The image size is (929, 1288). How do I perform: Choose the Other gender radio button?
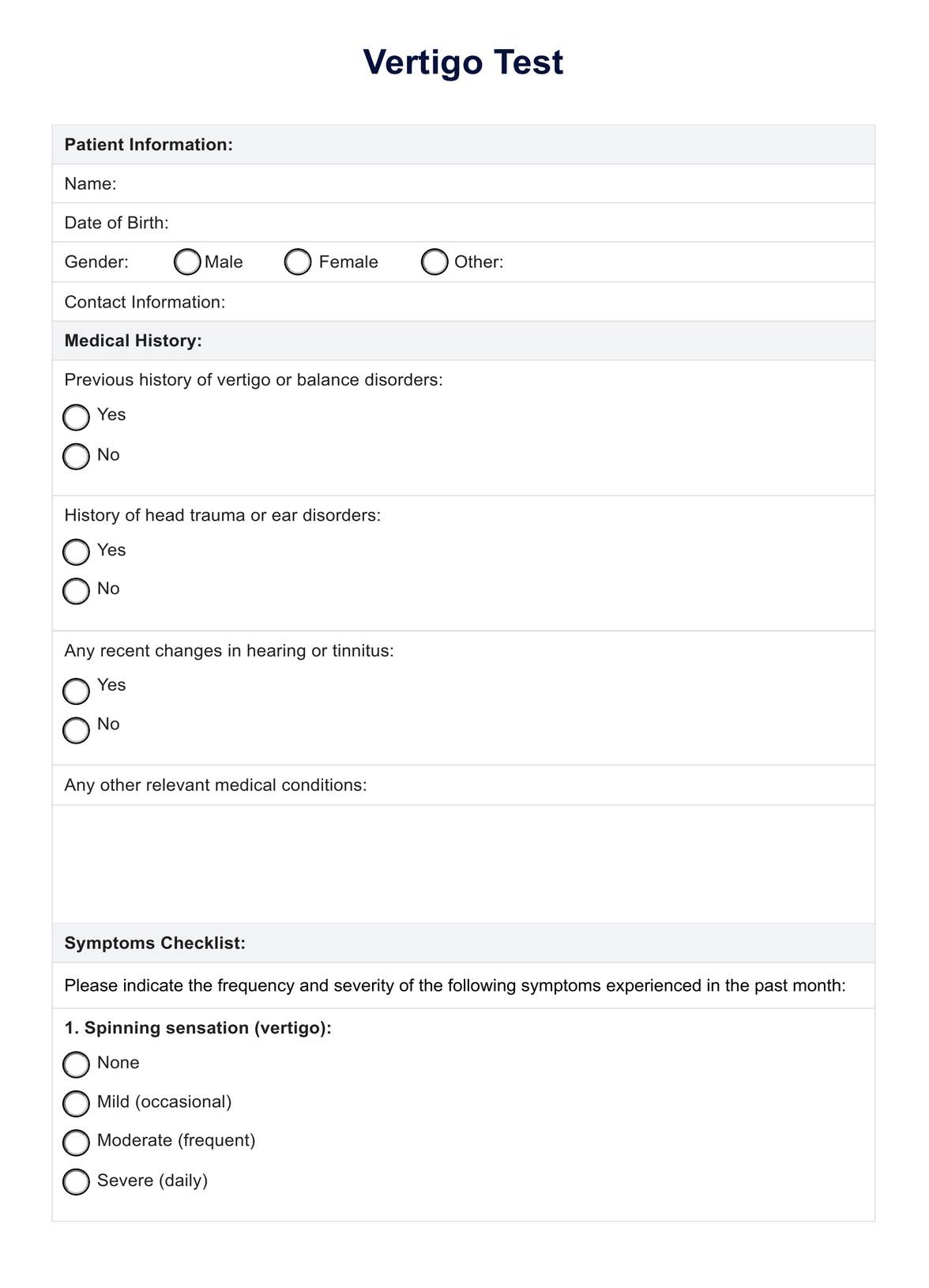pos(434,262)
